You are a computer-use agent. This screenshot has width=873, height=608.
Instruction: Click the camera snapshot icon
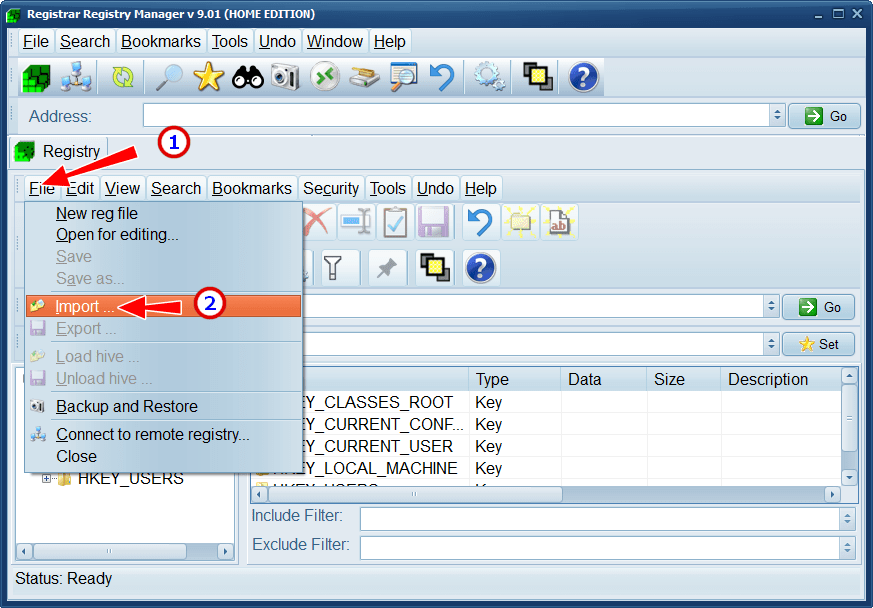[285, 78]
